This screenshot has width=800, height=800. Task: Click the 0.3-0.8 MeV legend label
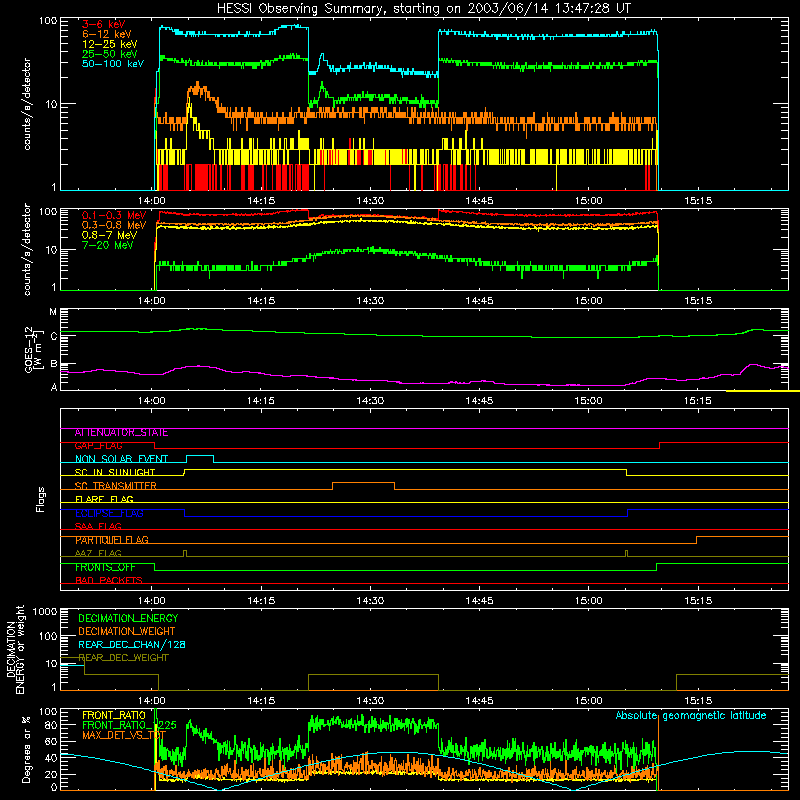[114, 225]
